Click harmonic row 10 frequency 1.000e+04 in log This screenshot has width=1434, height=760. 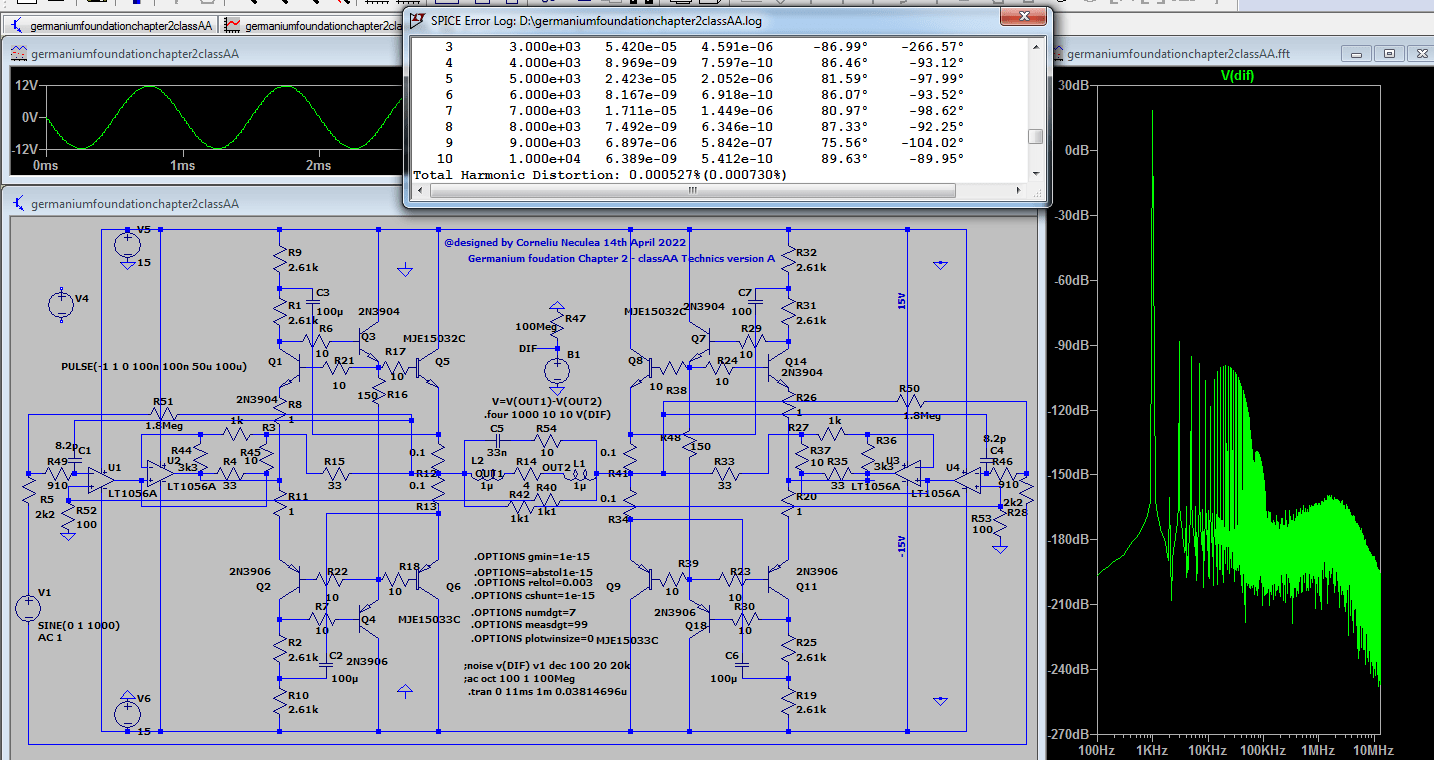544,159
